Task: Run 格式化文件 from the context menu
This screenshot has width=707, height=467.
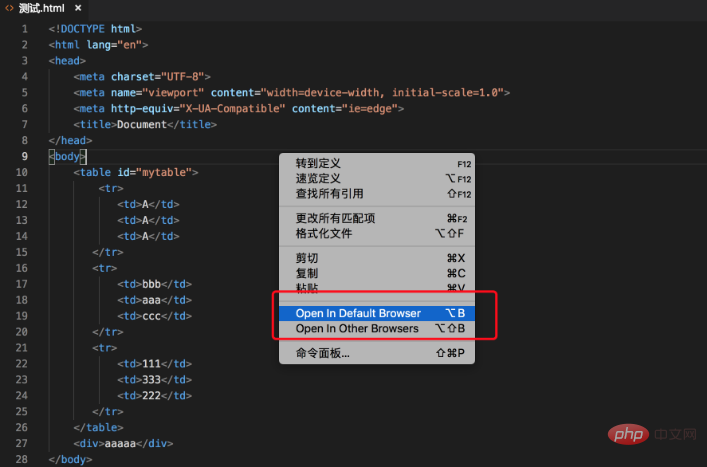Action: click(x=323, y=233)
